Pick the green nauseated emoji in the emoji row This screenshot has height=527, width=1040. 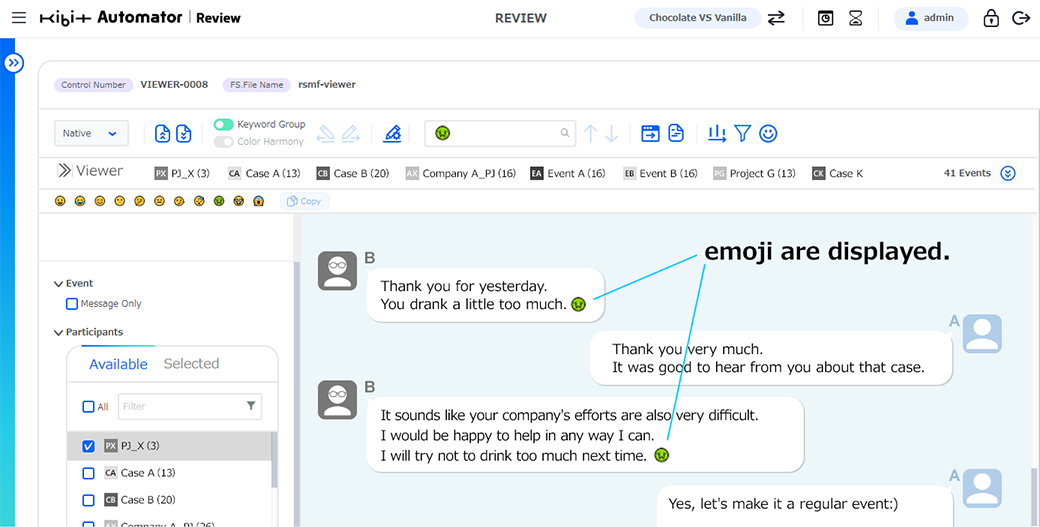coord(219,201)
